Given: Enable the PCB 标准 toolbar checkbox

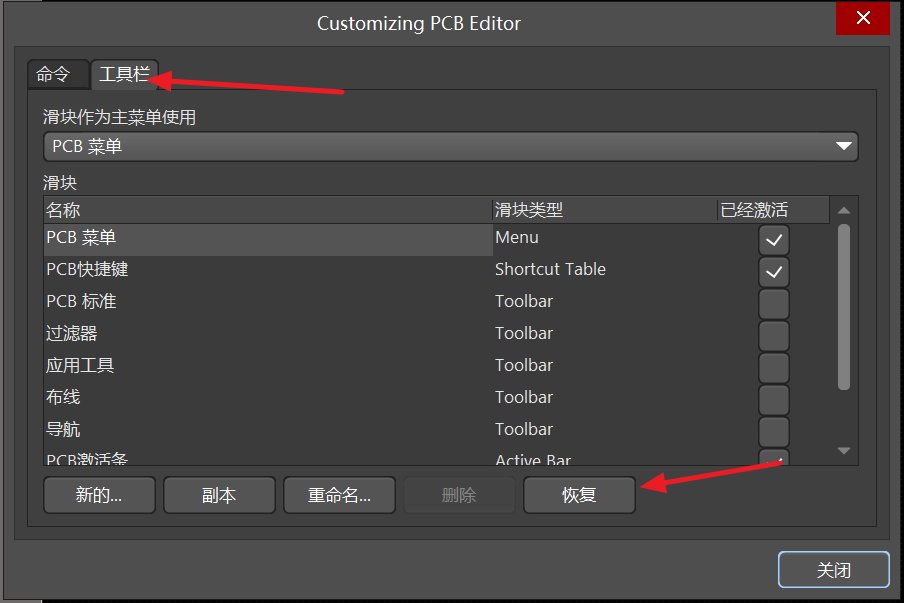Looking at the screenshot, I should click(774, 304).
